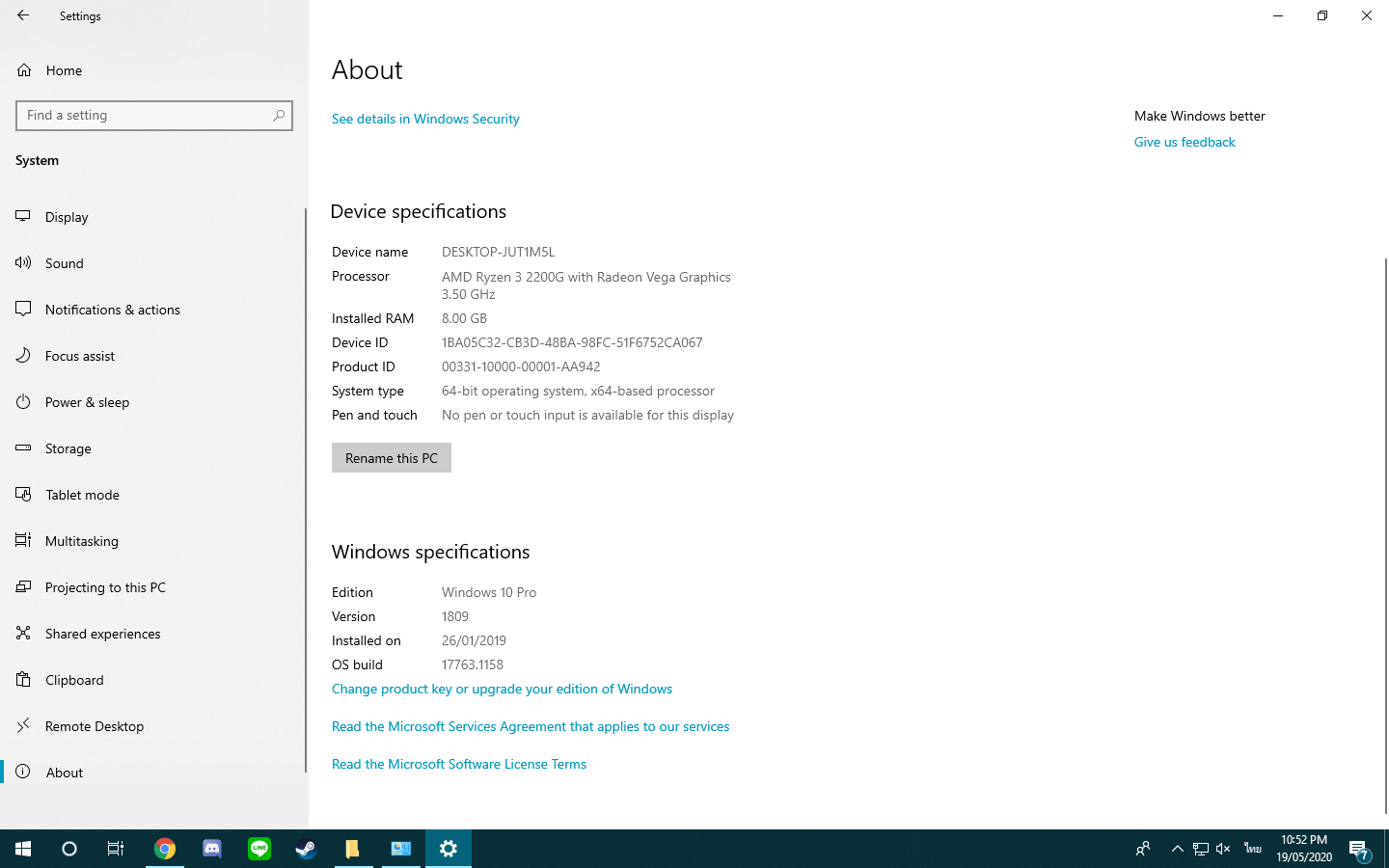Open the Action Center notifications icon
This screenshot has width=1389, height=868.
click(x=1359, y=849)
